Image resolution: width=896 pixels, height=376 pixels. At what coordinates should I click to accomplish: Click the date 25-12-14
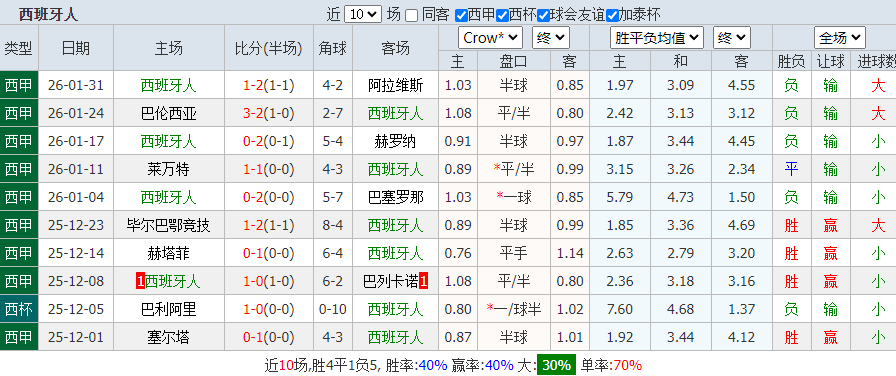coord(76,253)
